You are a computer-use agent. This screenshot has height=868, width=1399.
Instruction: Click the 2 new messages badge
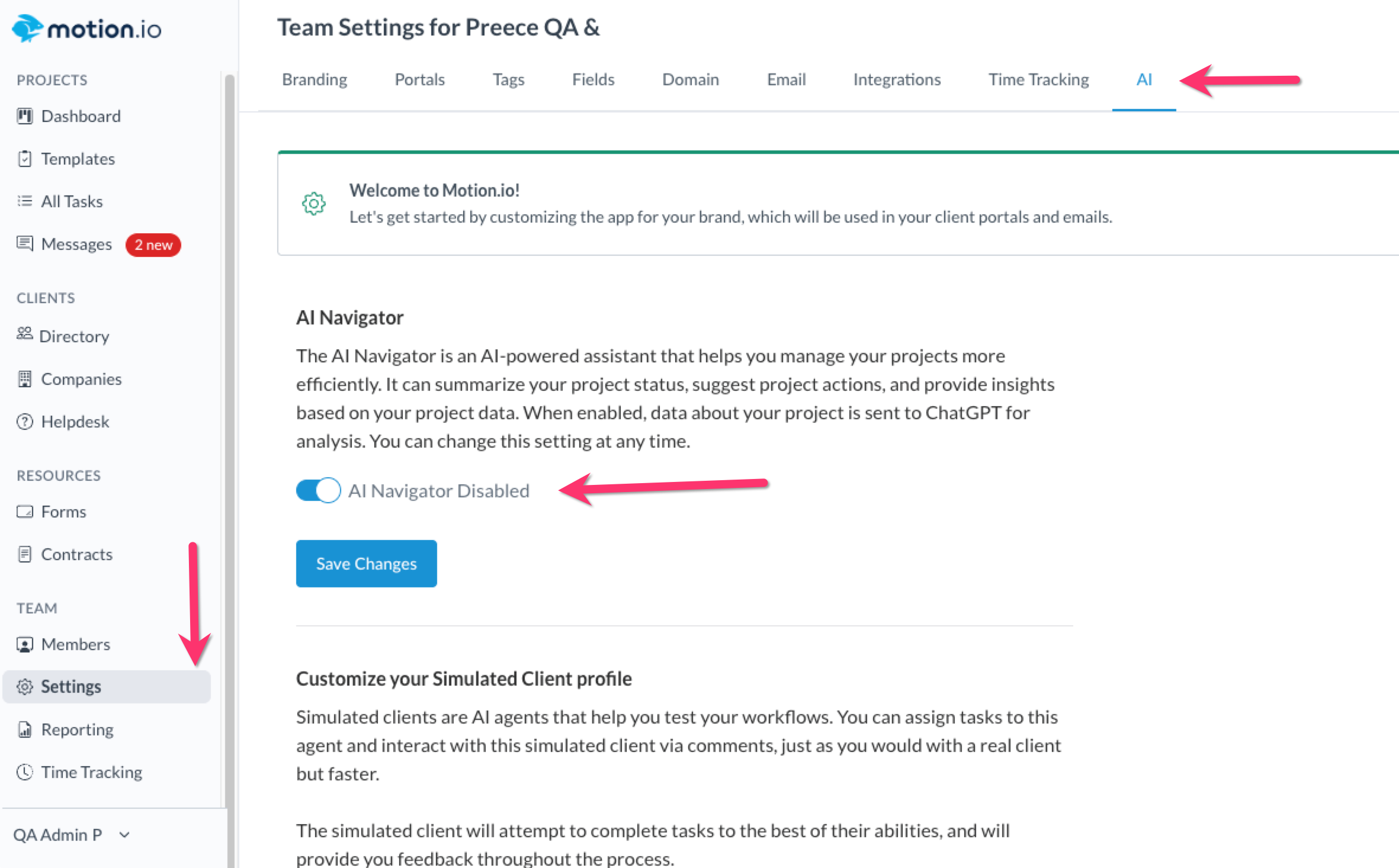[x=153, y=245]
